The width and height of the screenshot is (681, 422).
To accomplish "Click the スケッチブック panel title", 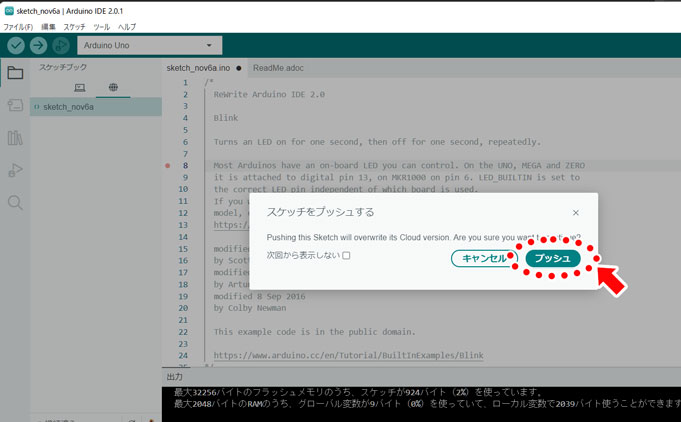I will tap(63, 67).
